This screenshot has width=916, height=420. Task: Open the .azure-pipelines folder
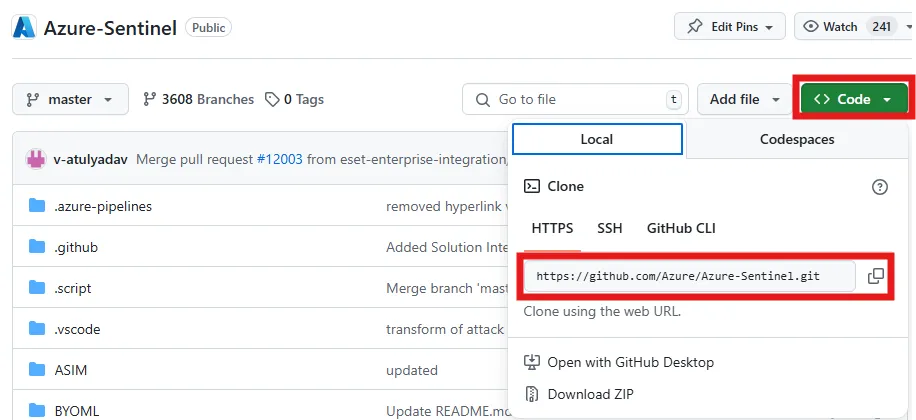click(103, 206)
